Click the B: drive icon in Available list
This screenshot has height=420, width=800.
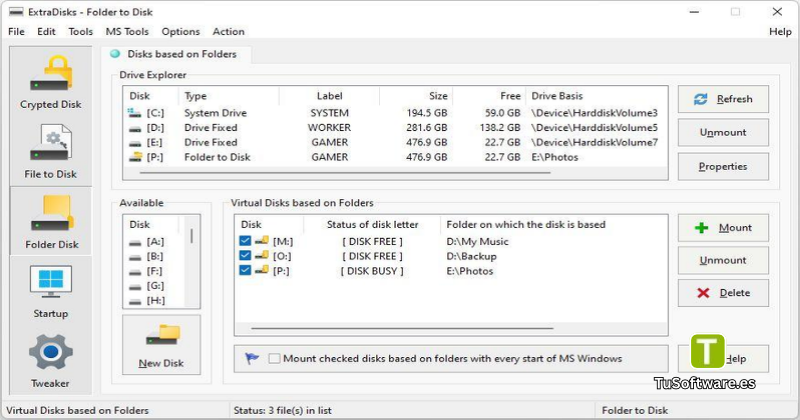tap(135, 257)
